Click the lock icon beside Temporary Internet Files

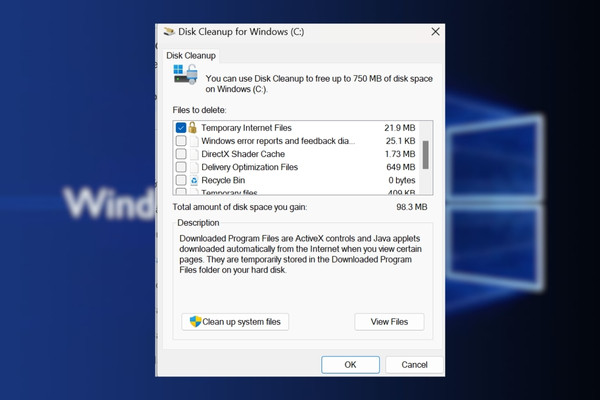coord(192,127)
